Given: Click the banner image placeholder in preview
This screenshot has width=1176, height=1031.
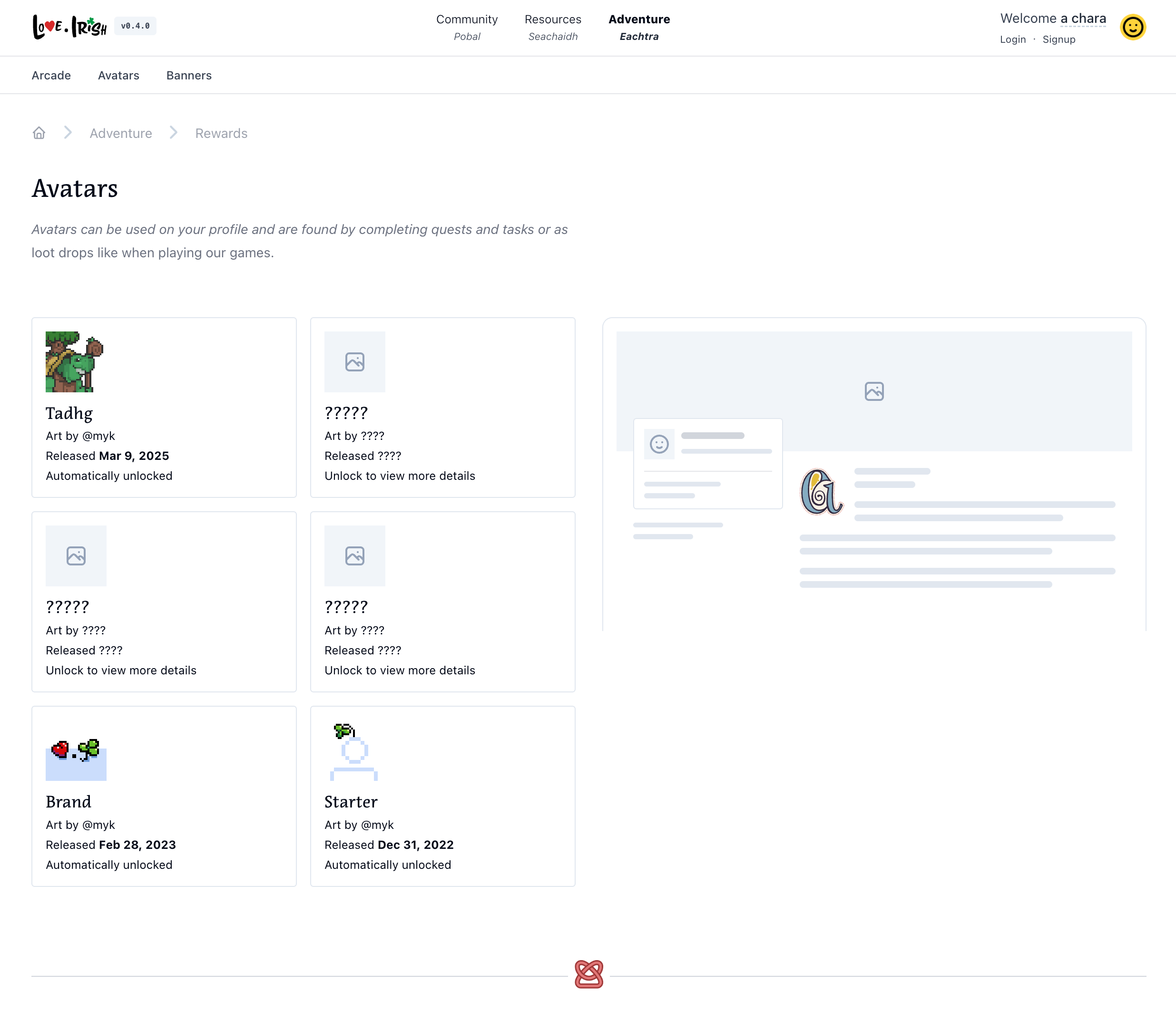Looking at the screenshot, I should point(873,391).
